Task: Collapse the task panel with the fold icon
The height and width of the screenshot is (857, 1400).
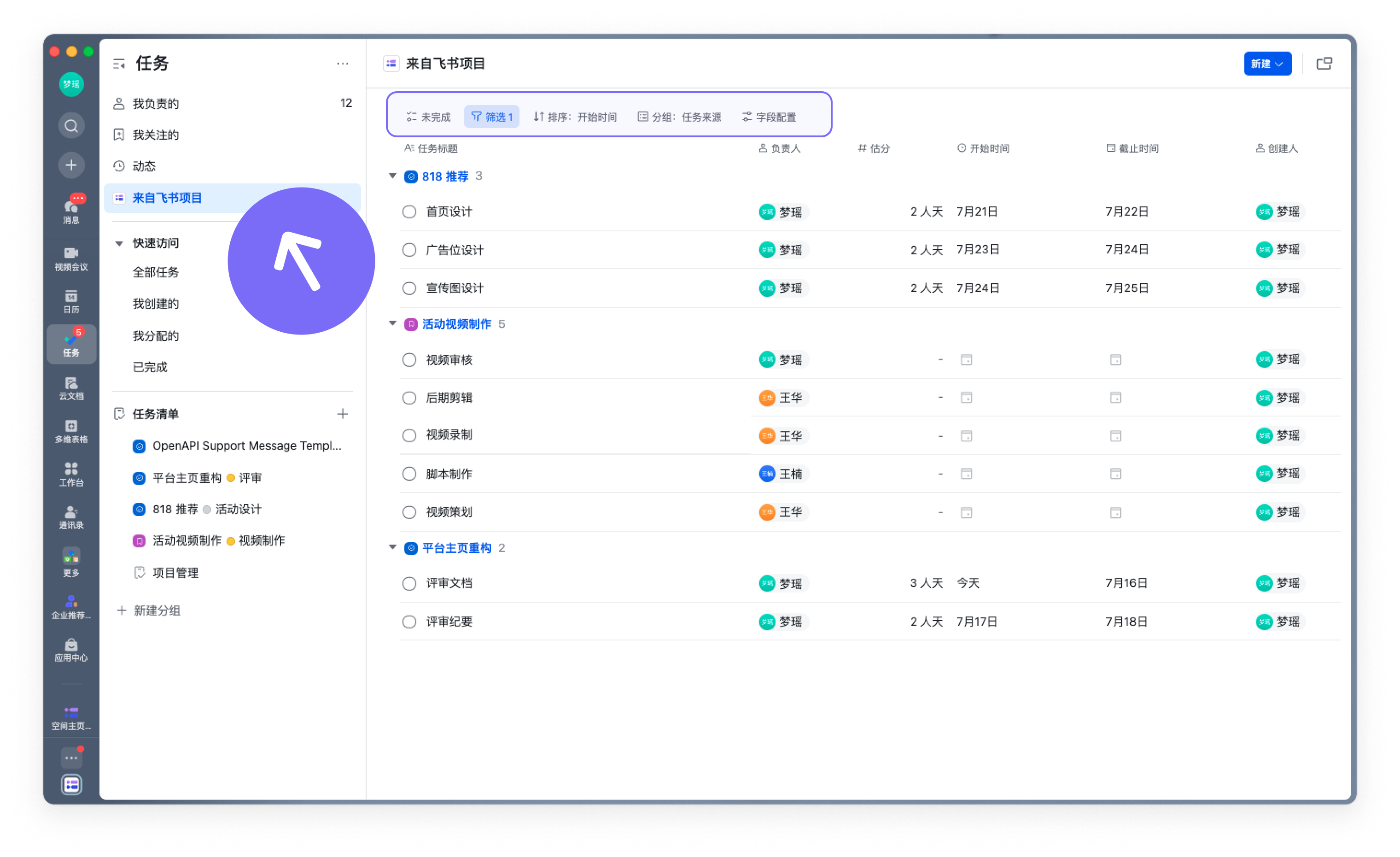Action: 119,64
